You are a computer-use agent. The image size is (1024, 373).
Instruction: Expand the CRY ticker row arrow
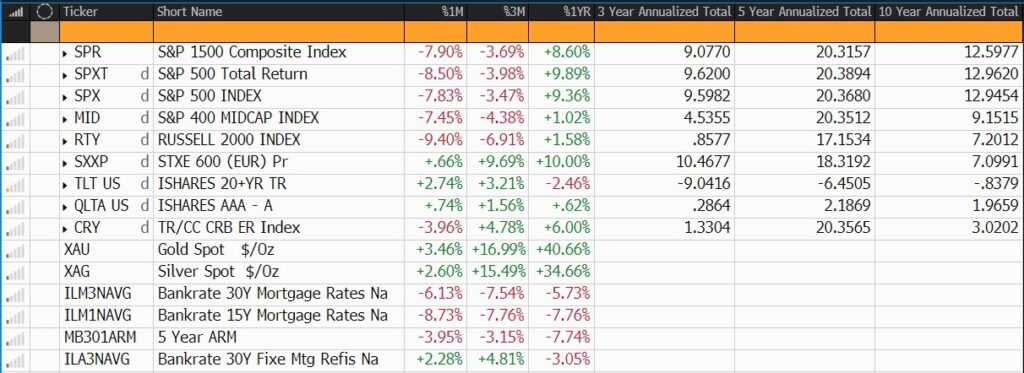coord(65,229)
